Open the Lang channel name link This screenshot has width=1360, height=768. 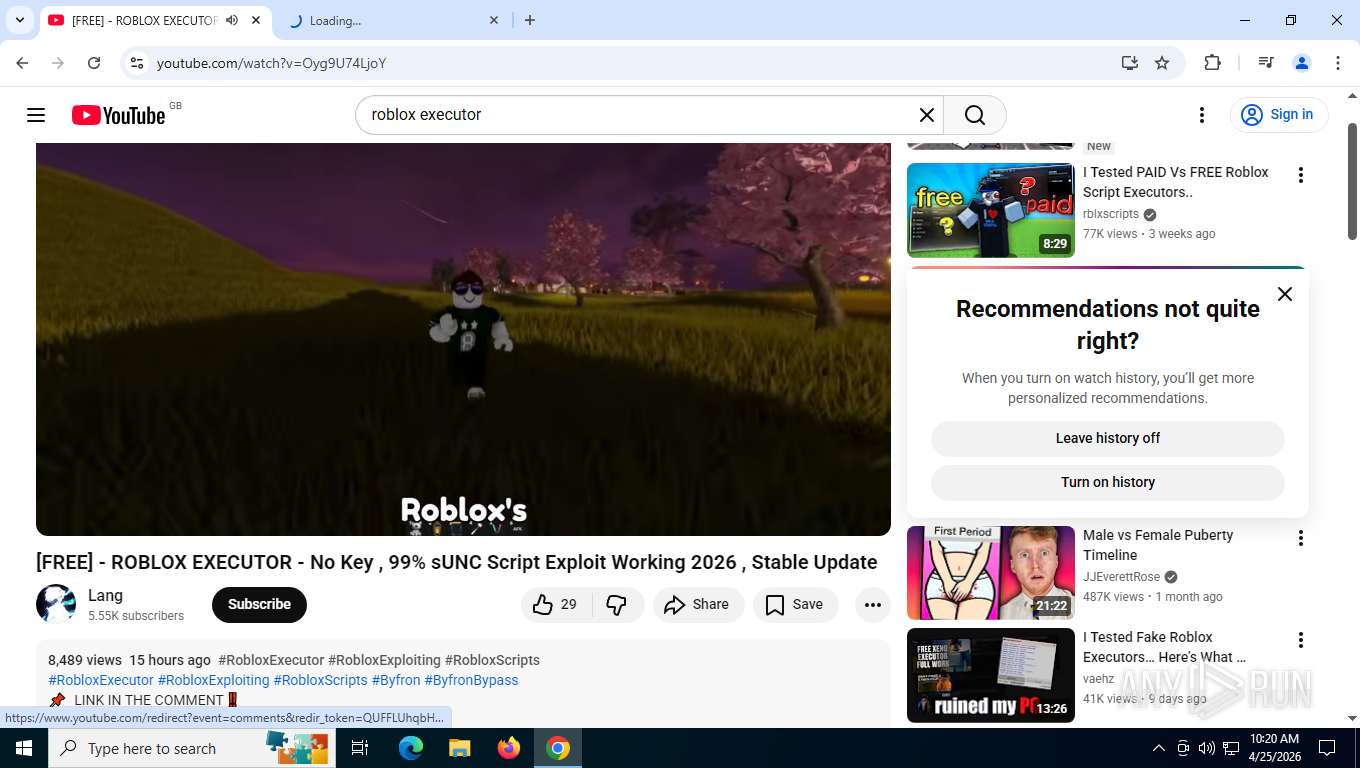click(x=105, y=596)
